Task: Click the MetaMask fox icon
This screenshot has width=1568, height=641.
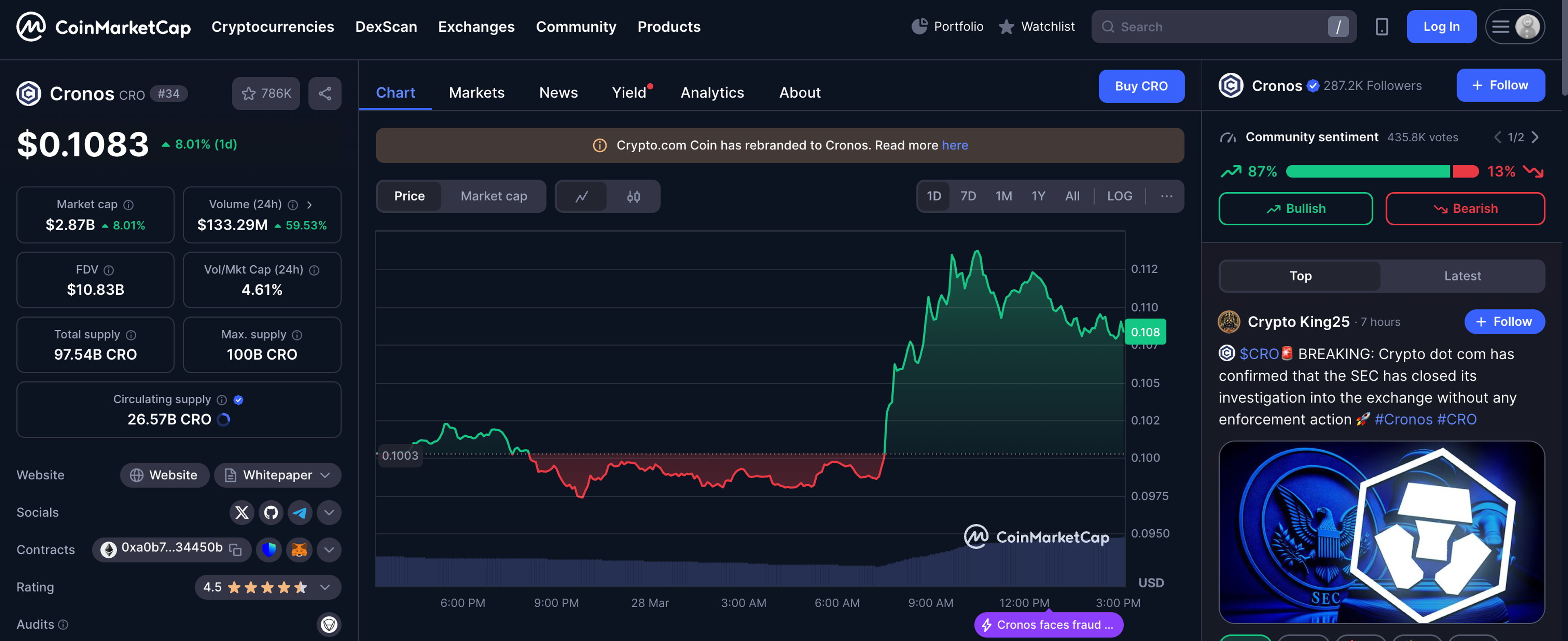Action: click(x=299, y=550)
